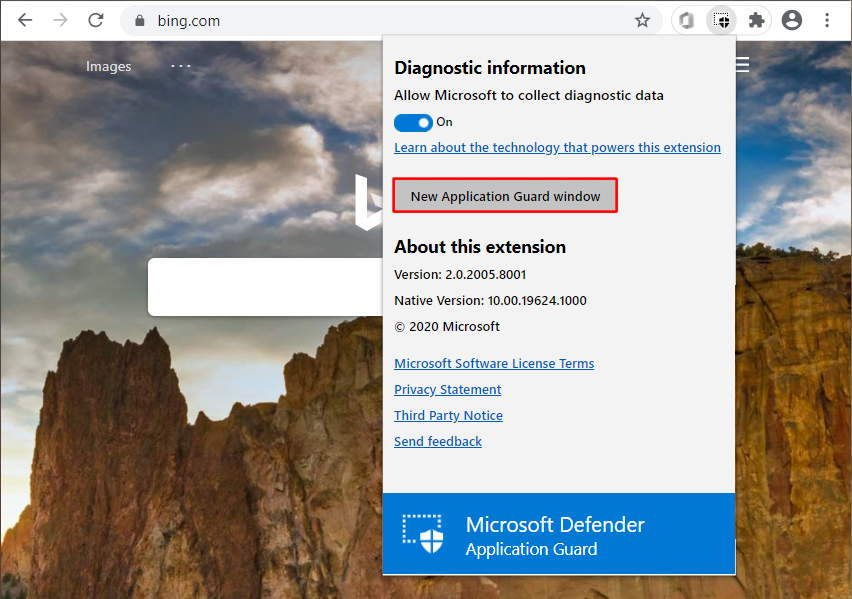
Task: Open Microsoft Software License Terms
Action: coord(494,363)
